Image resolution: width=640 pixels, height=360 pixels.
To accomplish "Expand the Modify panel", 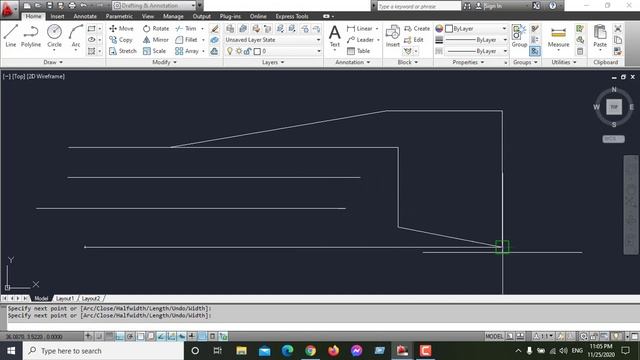I will point(164,62).
